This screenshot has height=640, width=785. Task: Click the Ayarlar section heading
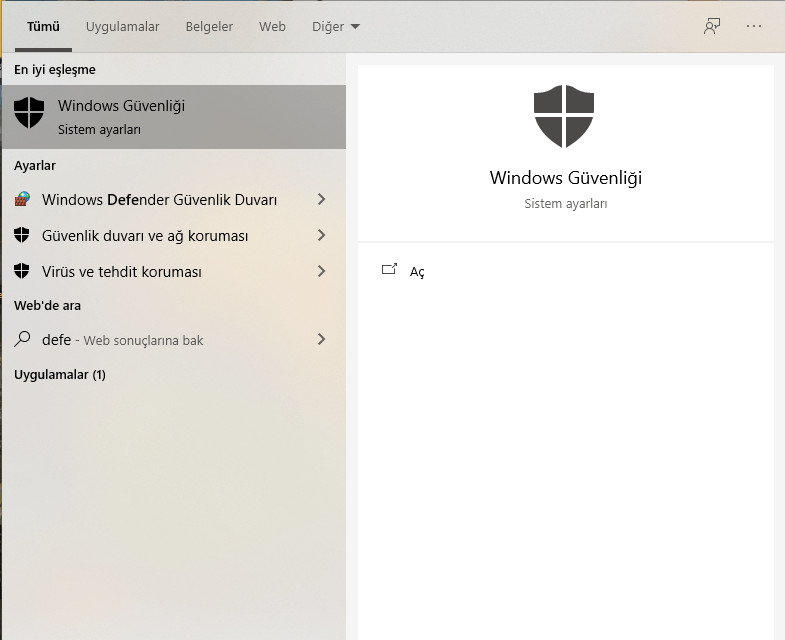pos(35,165)
